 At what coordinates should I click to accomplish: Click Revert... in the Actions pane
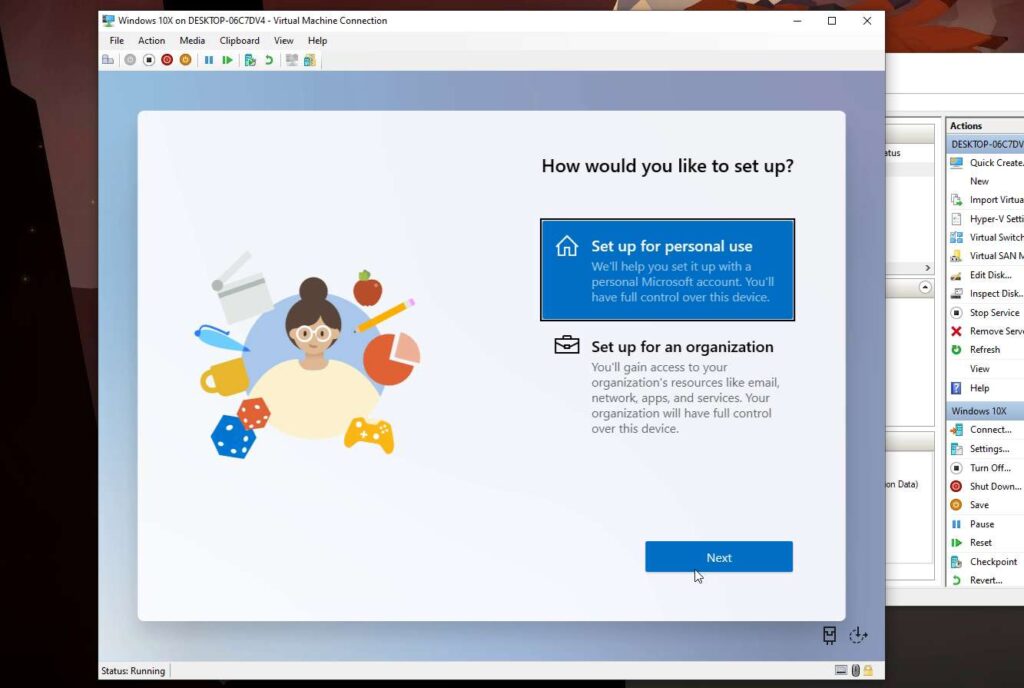click(x=986, y=580)
